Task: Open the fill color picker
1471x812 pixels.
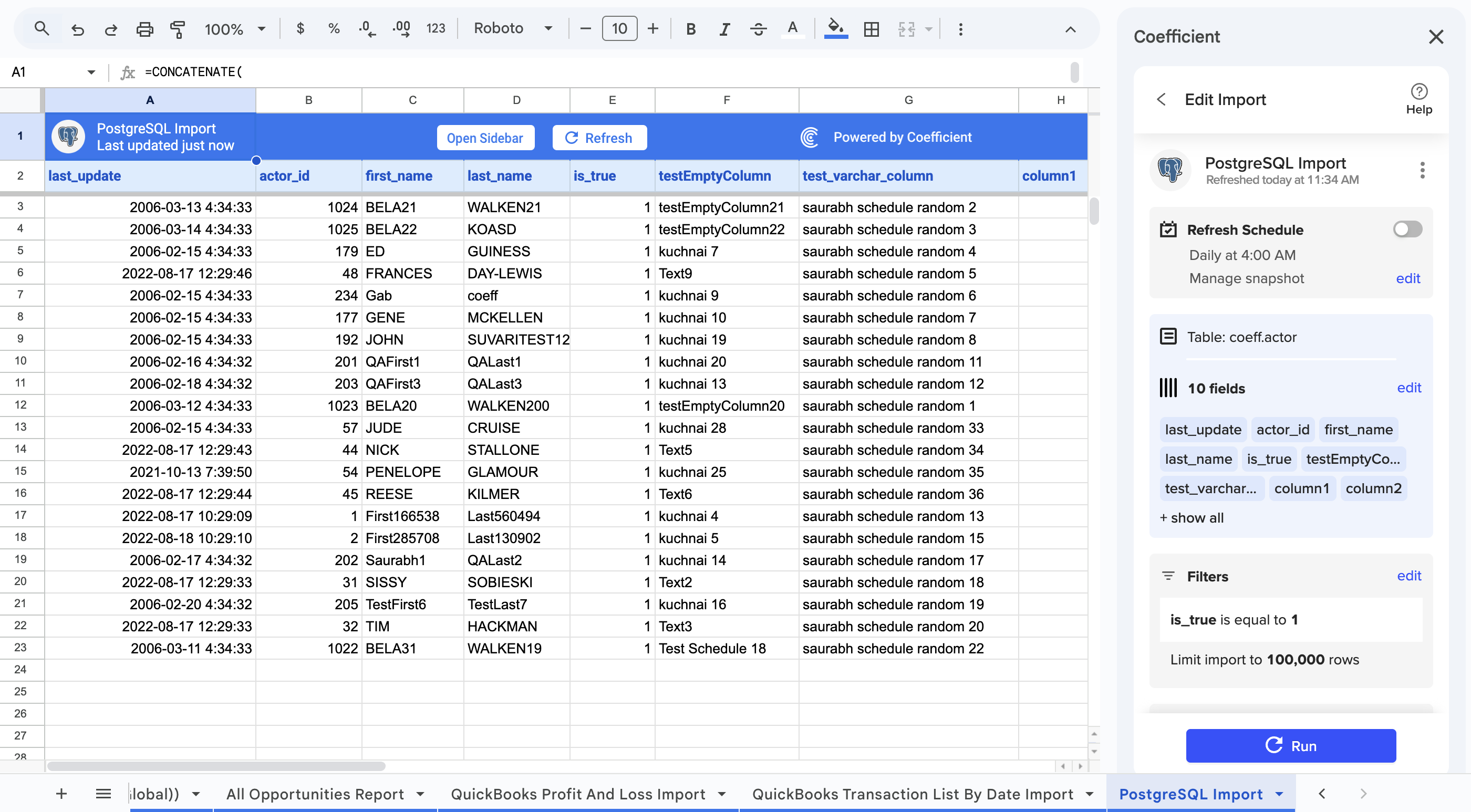Action: point(835,28)
